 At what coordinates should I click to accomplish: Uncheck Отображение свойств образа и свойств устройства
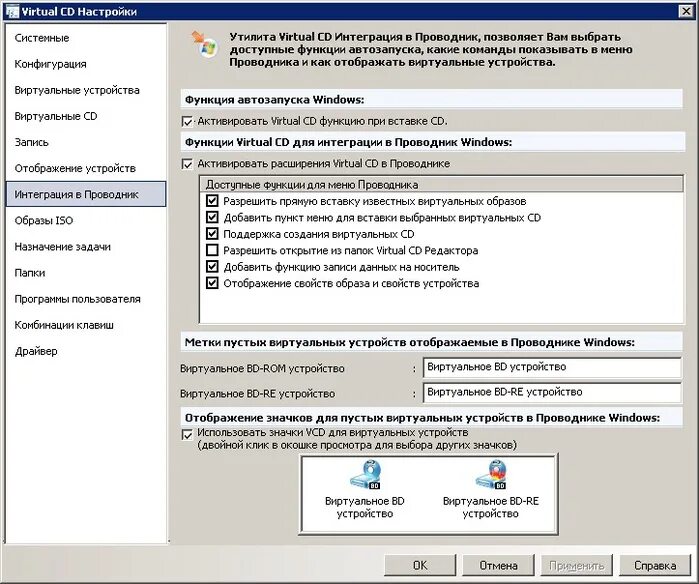(212, 283)
